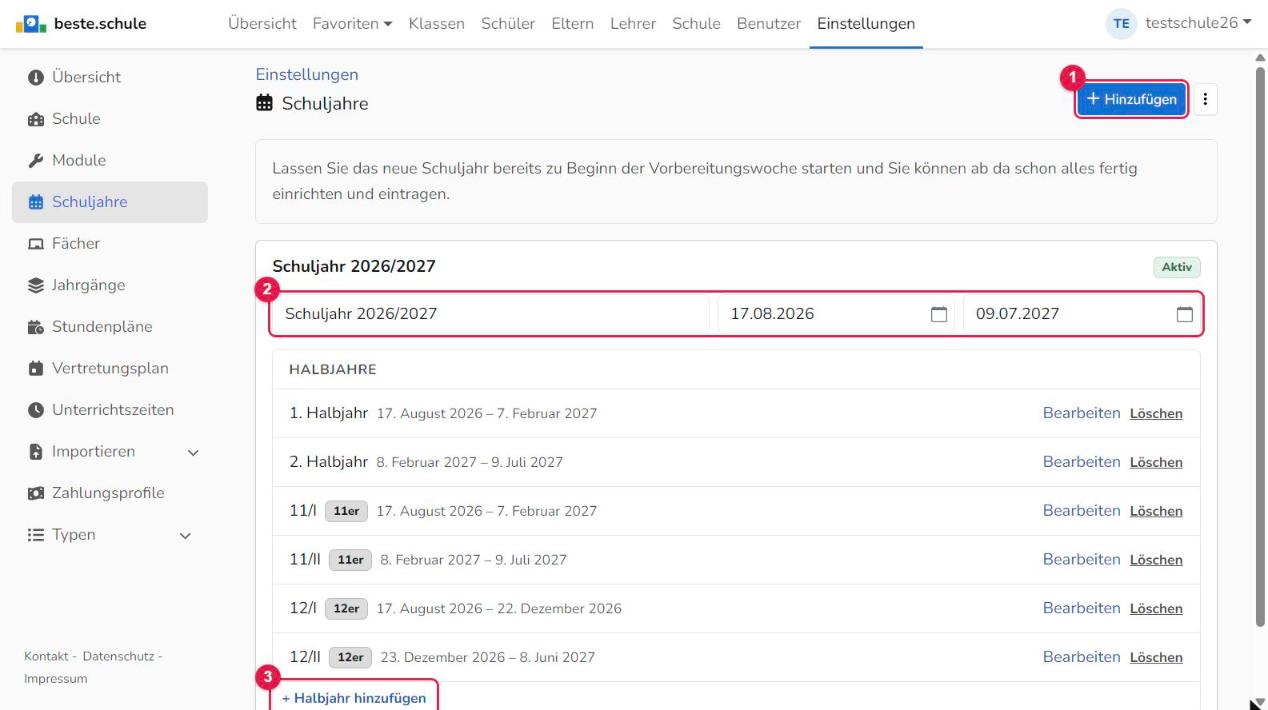This screenshot has height=710, width=1268.
Task: Click Löschen for 12/I
Action: click(1156, 609)
